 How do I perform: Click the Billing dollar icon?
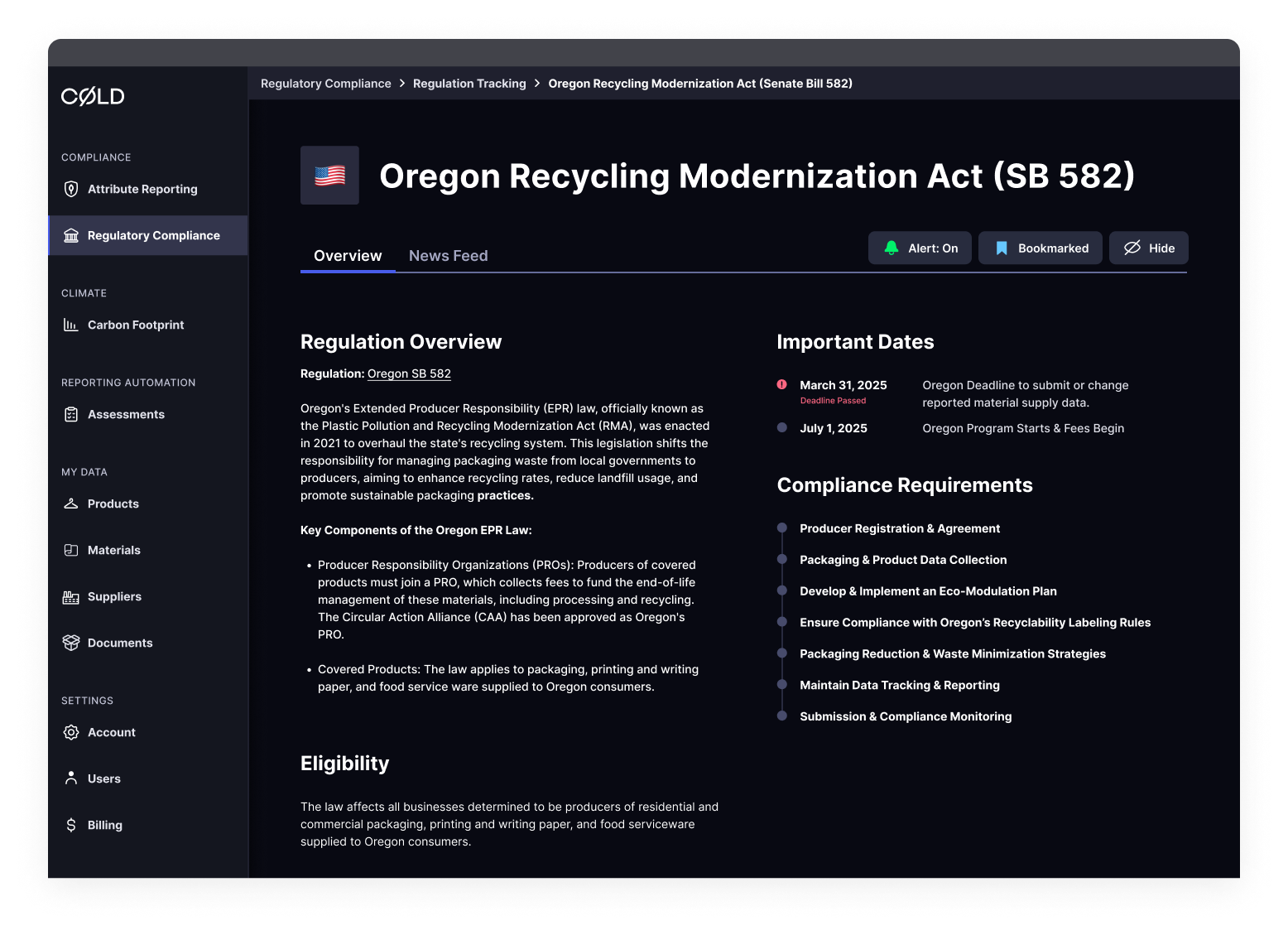pyautogui.click(x=71, y=825)
